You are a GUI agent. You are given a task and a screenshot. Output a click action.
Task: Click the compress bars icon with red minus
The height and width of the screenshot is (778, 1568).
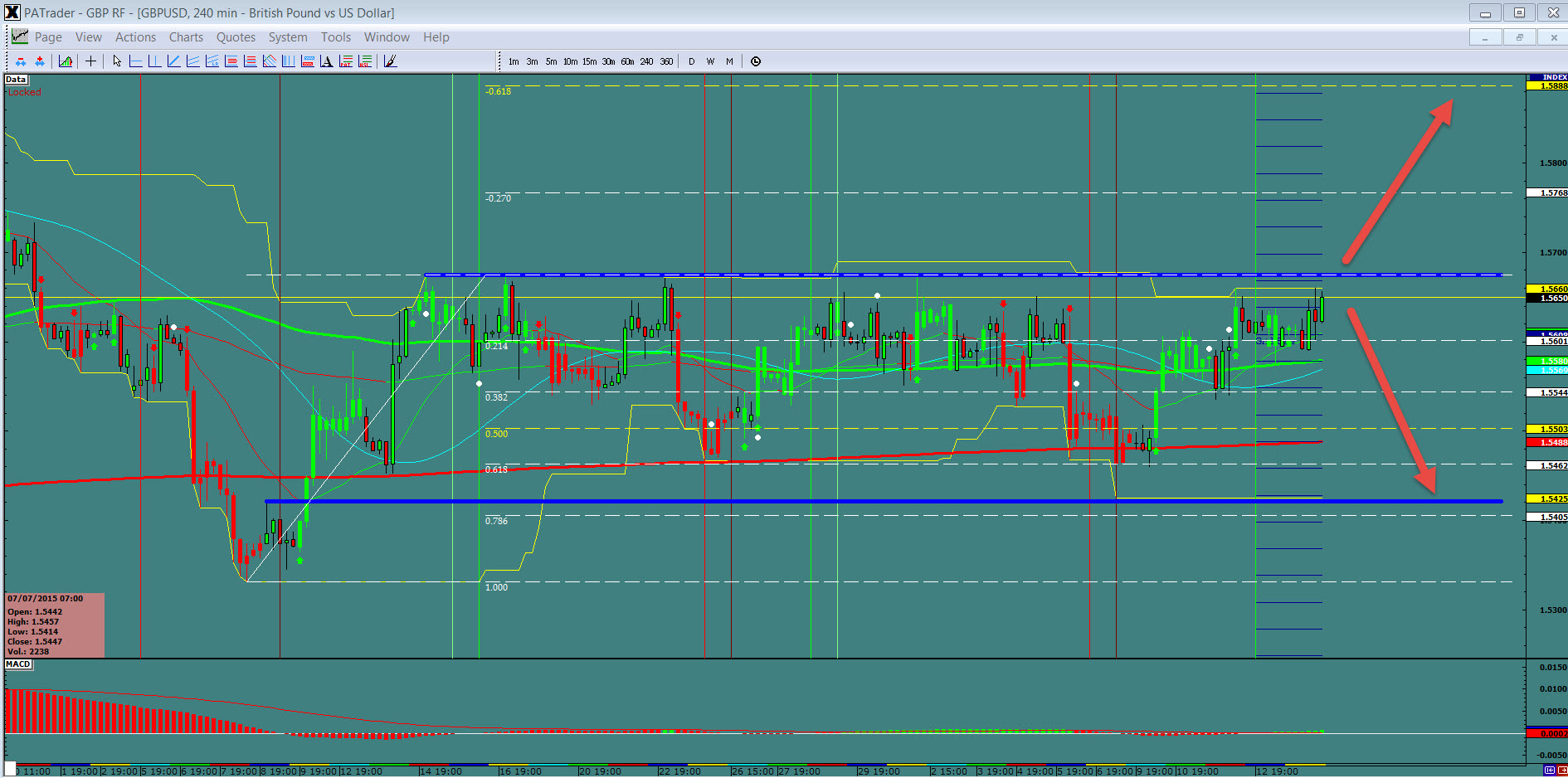point(21,61)
